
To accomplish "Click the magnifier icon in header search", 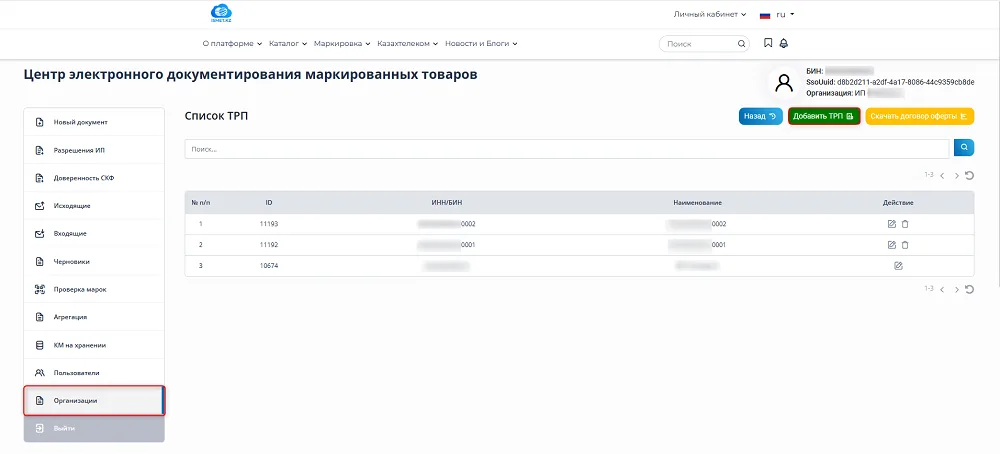I will click(x=741, y=44).
